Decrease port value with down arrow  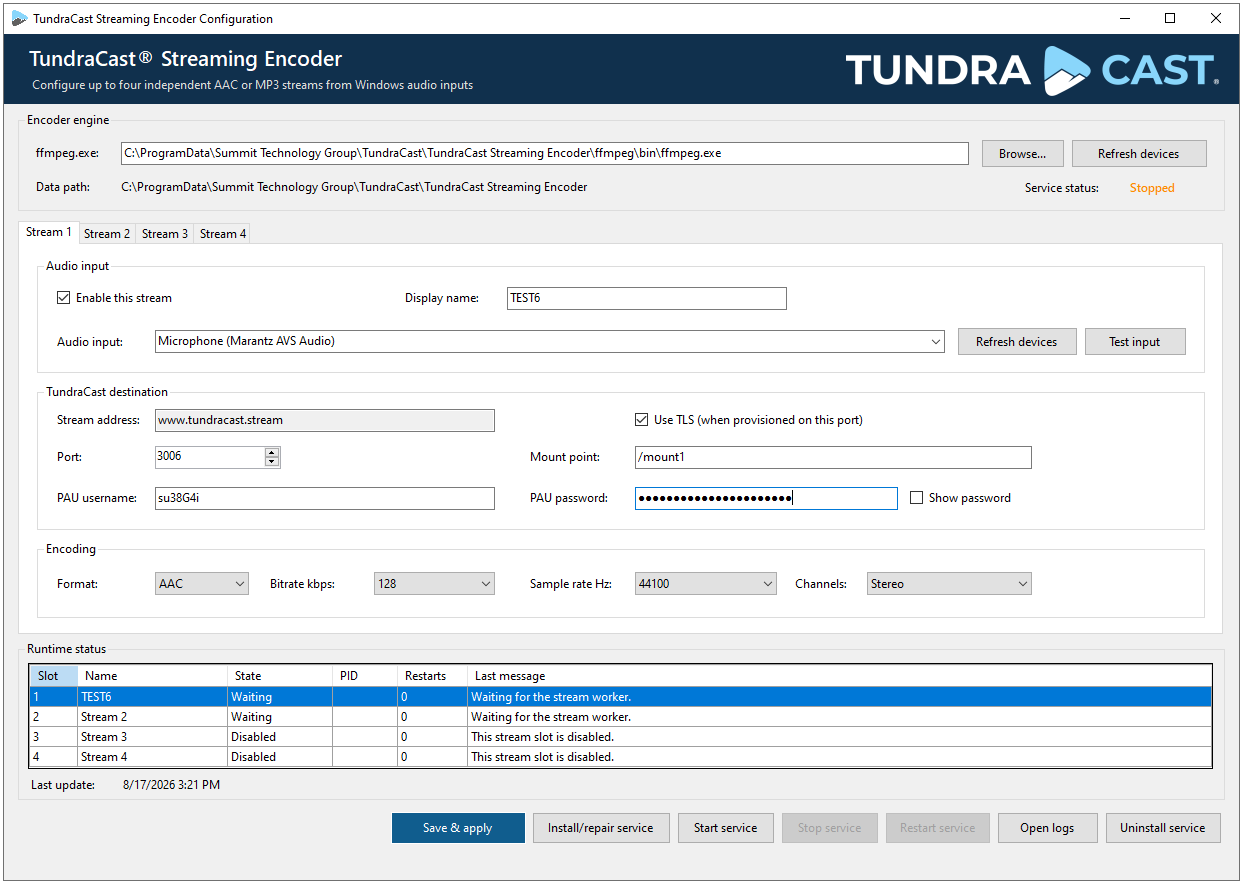(272, 462)
